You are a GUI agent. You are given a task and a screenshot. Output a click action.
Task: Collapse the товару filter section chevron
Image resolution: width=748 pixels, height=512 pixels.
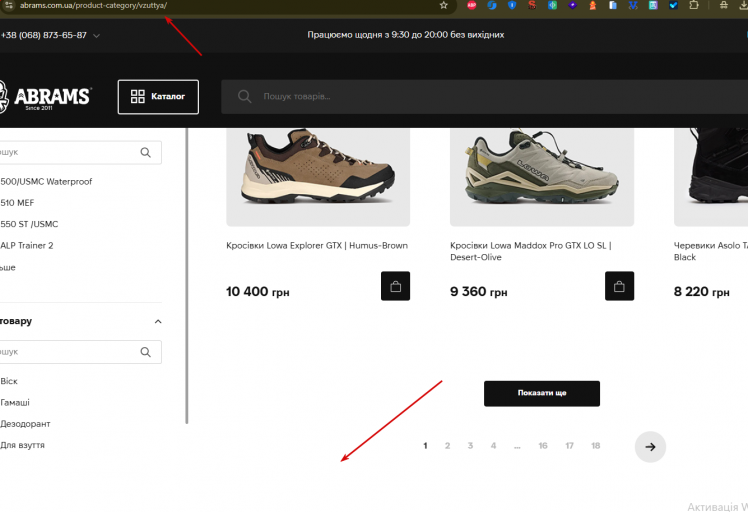pos(158,322)
